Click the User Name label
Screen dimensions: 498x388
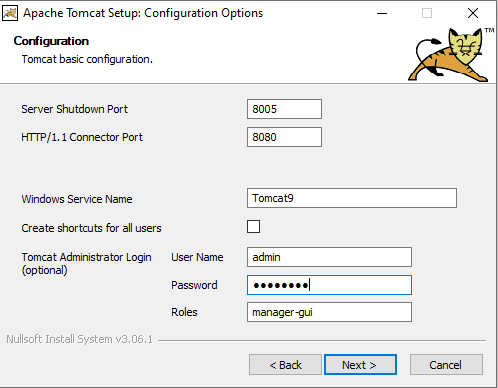tap(197, 257)
